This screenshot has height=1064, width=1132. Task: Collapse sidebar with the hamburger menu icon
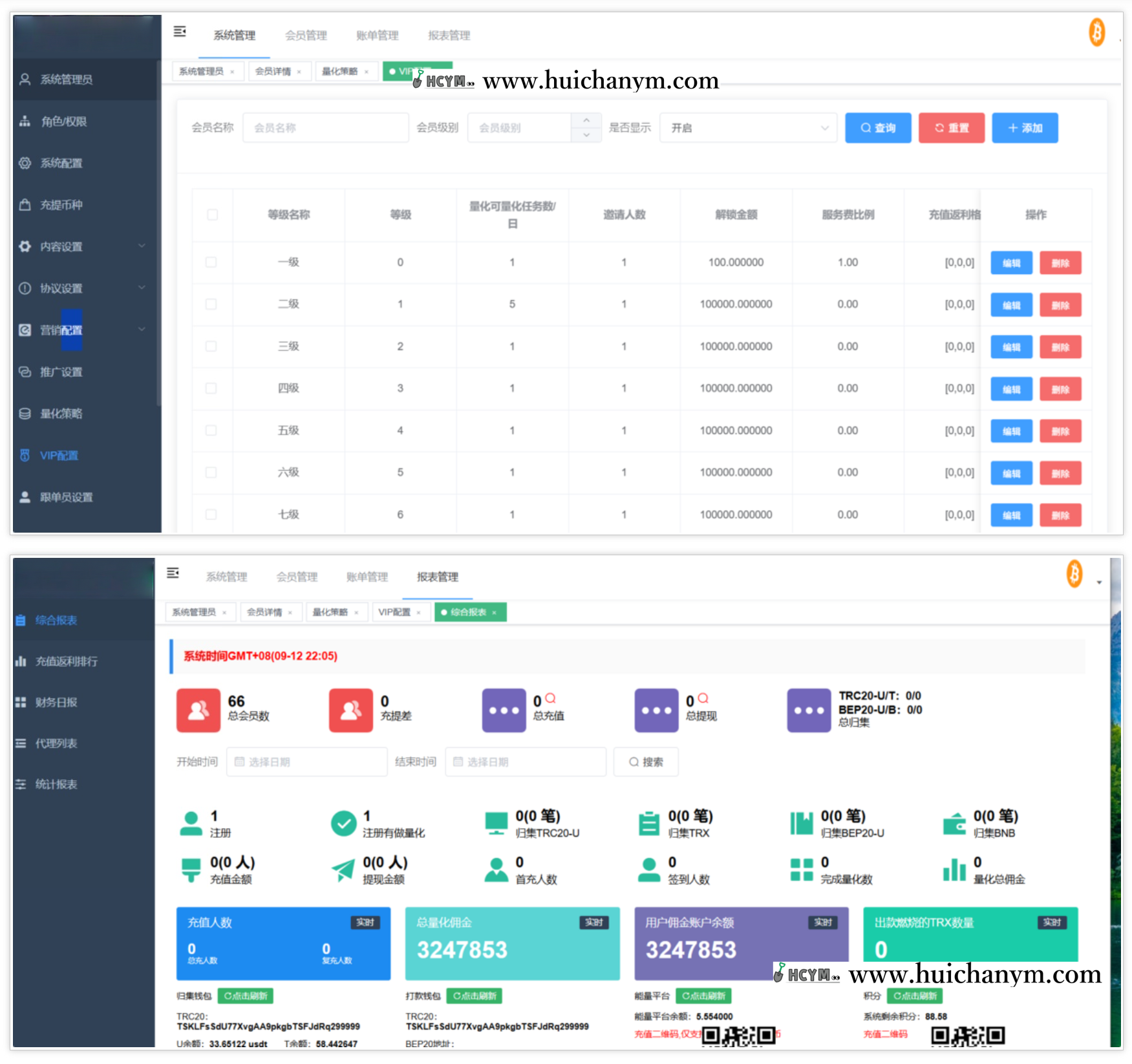click(x=180, y=32)
